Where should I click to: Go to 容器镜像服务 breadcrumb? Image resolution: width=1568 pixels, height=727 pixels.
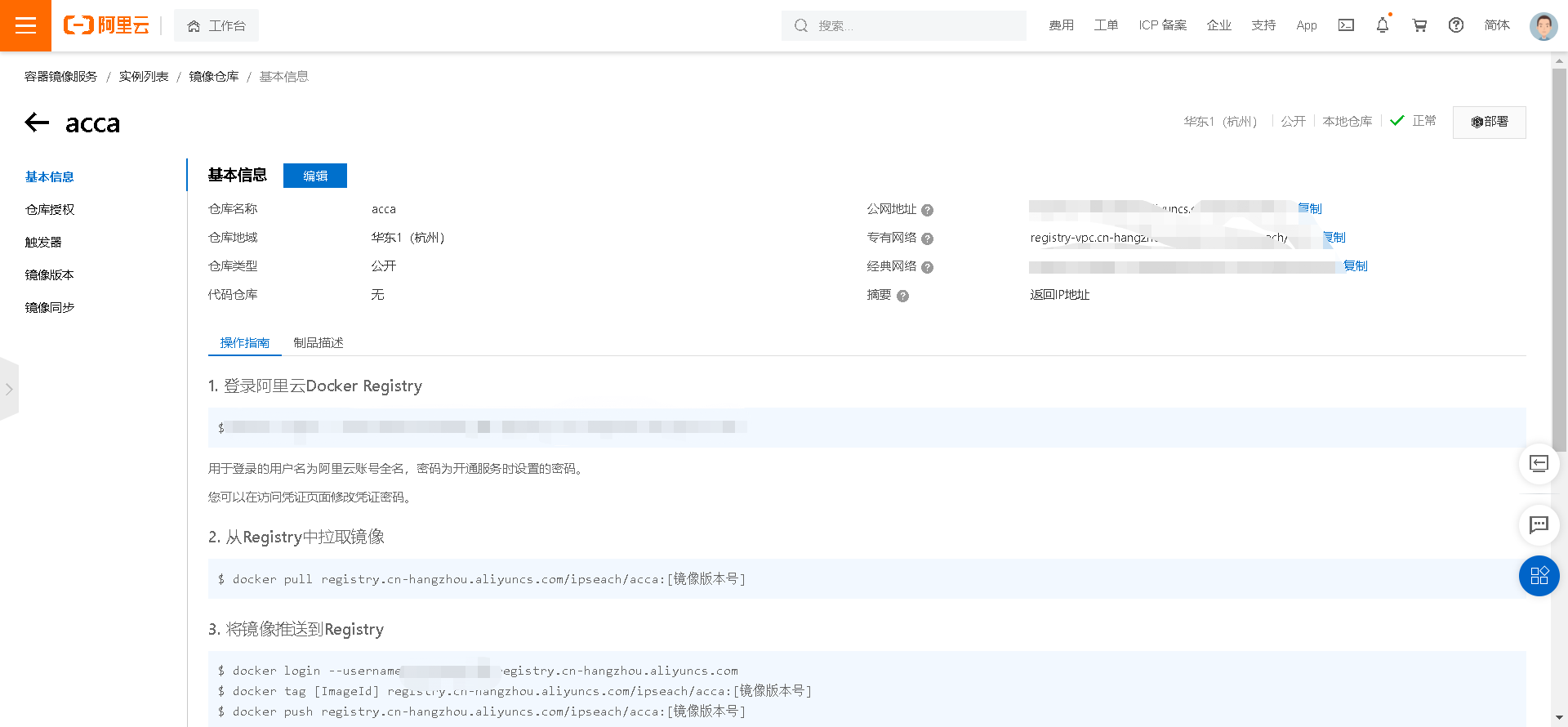click(x=60, y=77)
